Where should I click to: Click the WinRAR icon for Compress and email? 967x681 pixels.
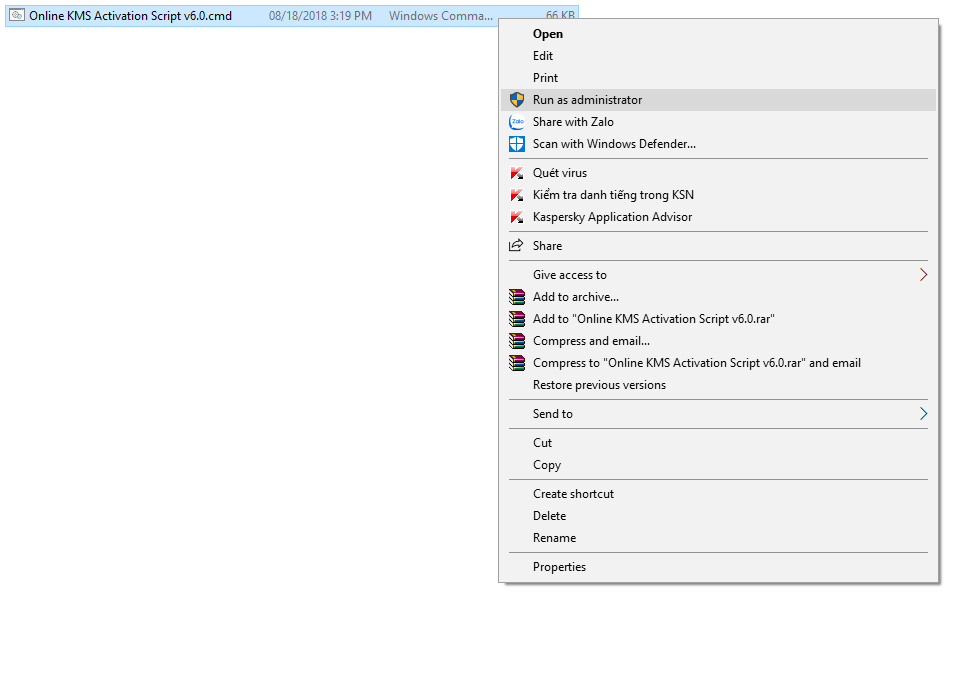point(516,340)
